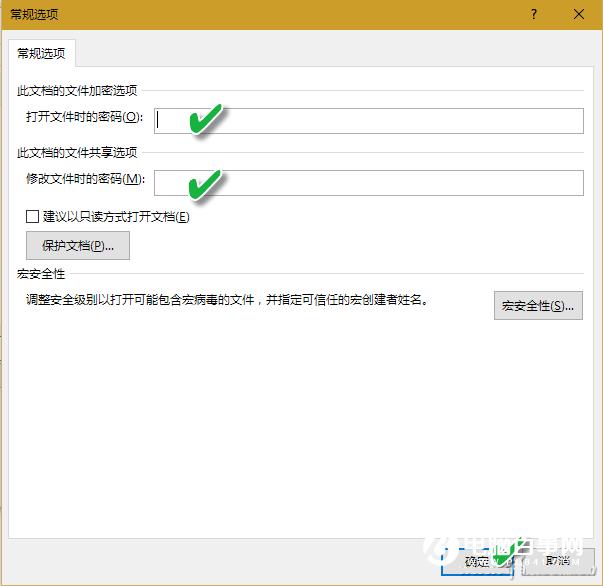Click the help question mark icon
This screenshot has width=603, height=586.
point(534,15)
